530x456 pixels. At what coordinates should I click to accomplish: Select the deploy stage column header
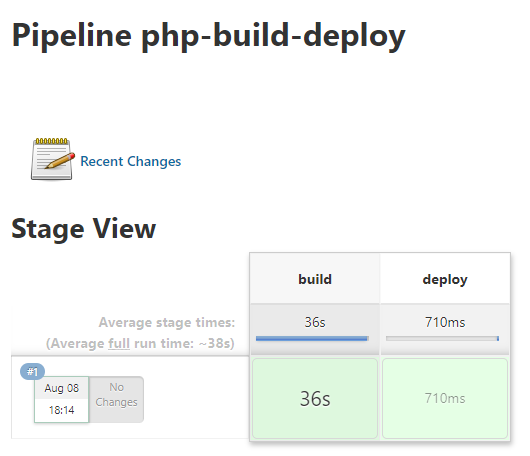tap(445, 279)
